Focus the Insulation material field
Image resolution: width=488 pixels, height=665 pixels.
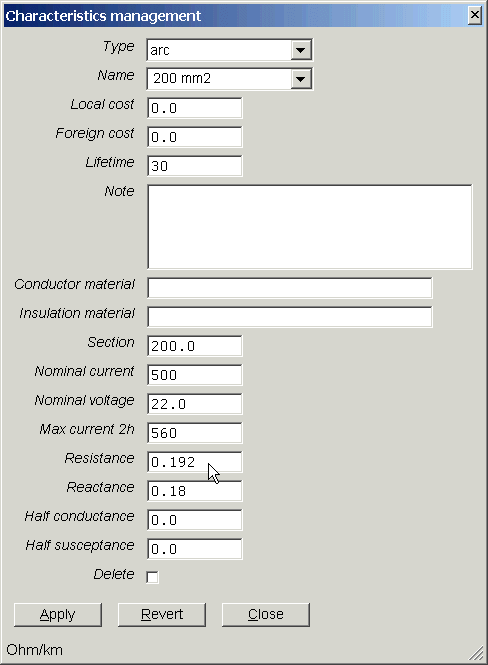(x=290, y=317)
